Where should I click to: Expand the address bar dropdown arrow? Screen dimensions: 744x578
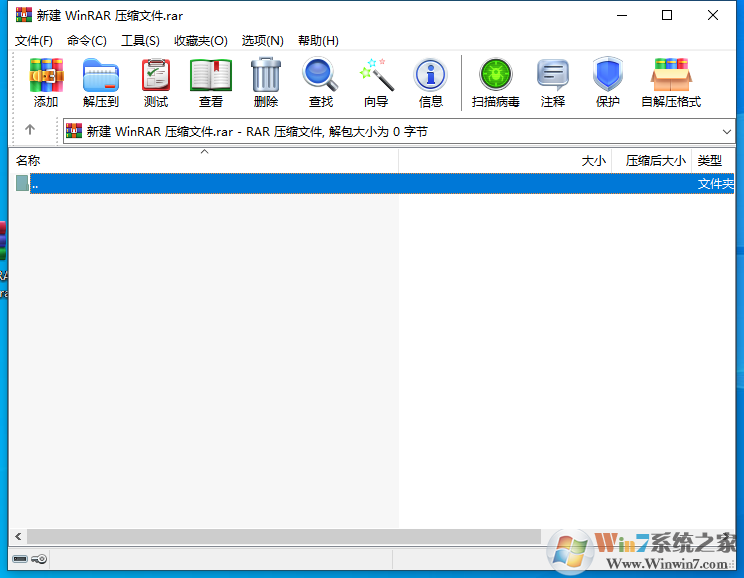coord(726,131)
